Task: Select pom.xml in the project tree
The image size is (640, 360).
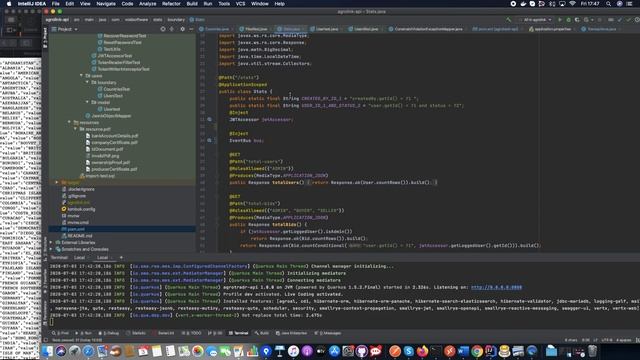Action: click(x=122, y=229)
